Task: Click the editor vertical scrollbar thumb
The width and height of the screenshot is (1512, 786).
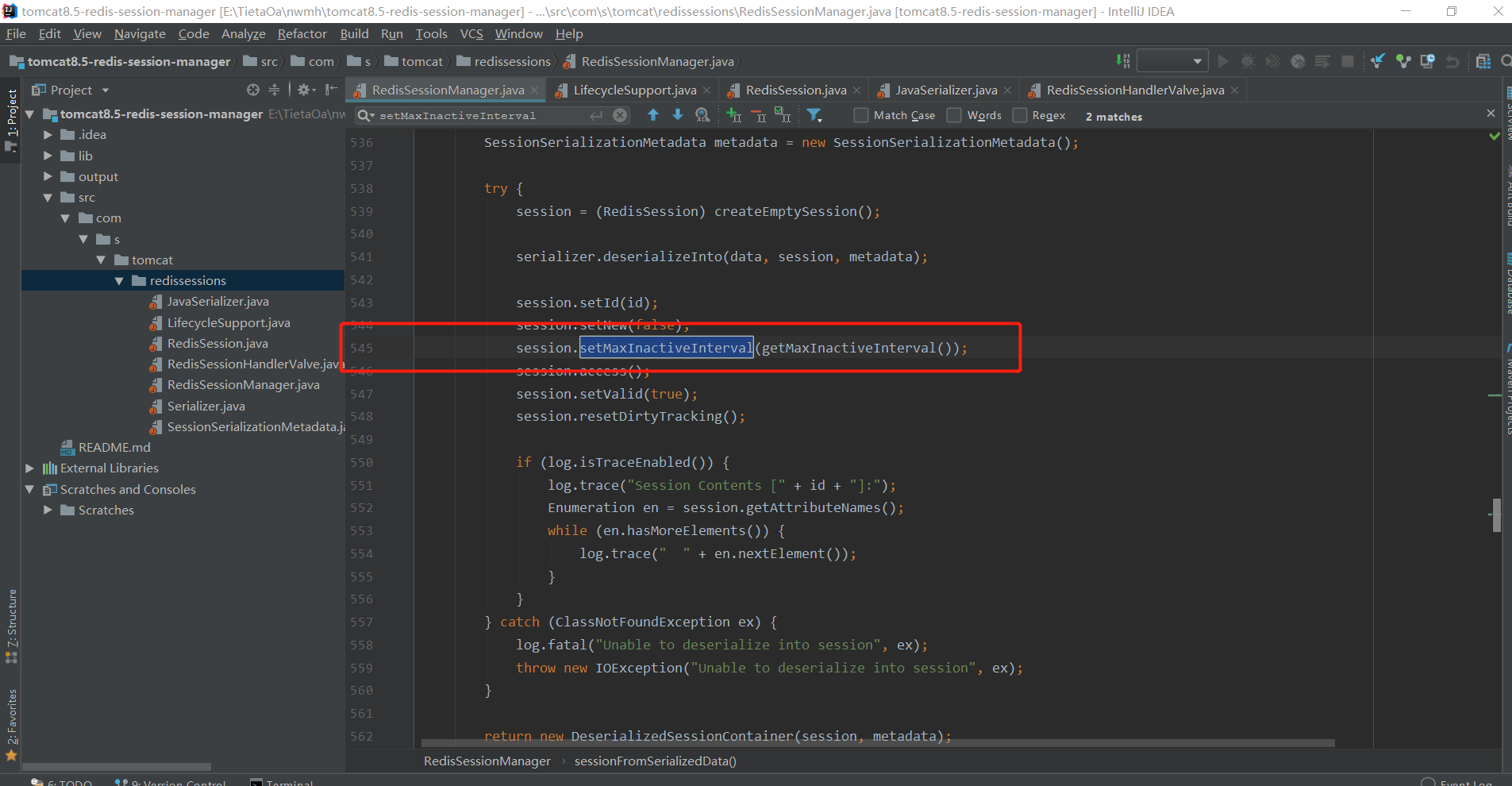Action: (1496, 515)
